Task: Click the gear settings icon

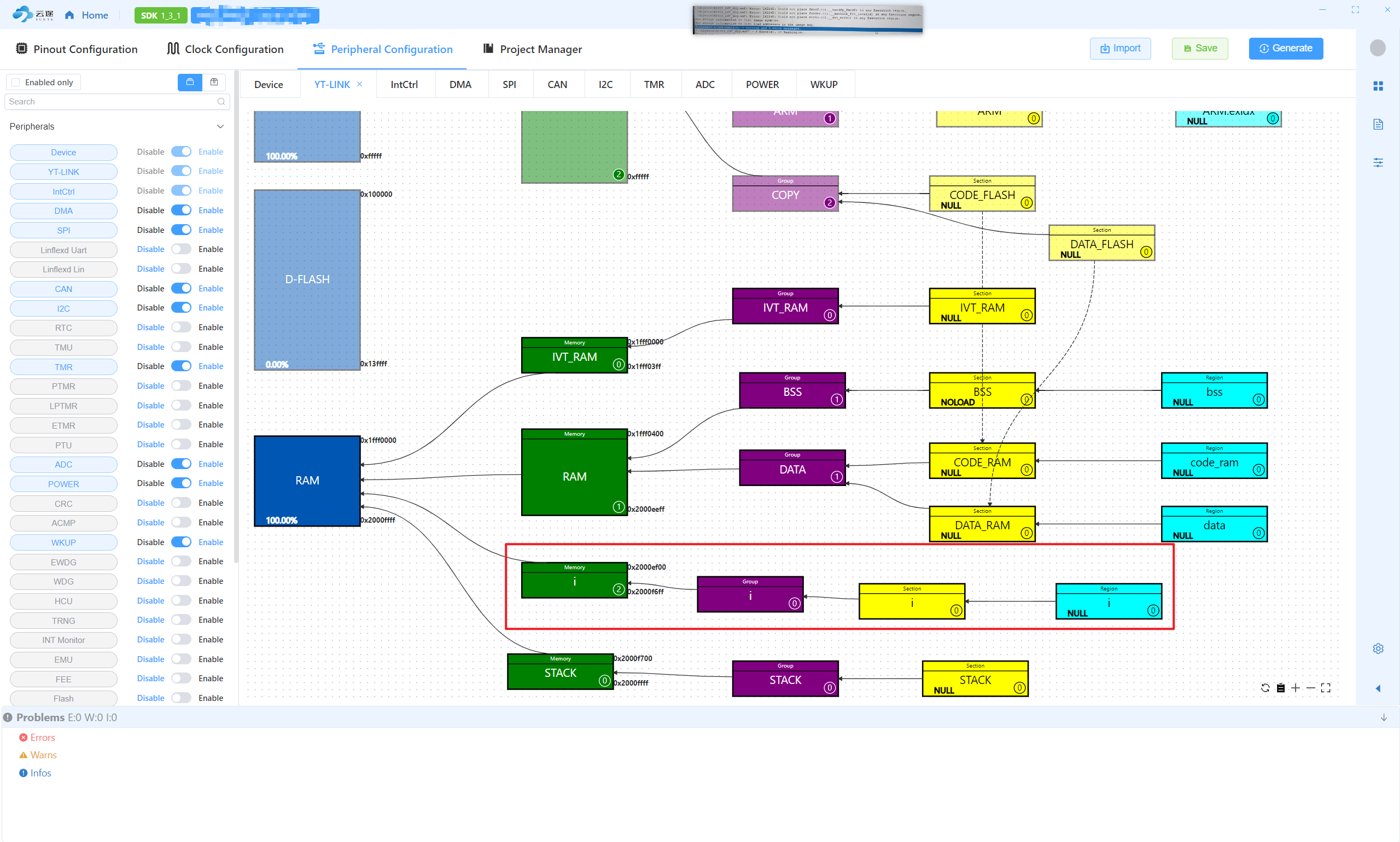Action: coord(1378,648)
